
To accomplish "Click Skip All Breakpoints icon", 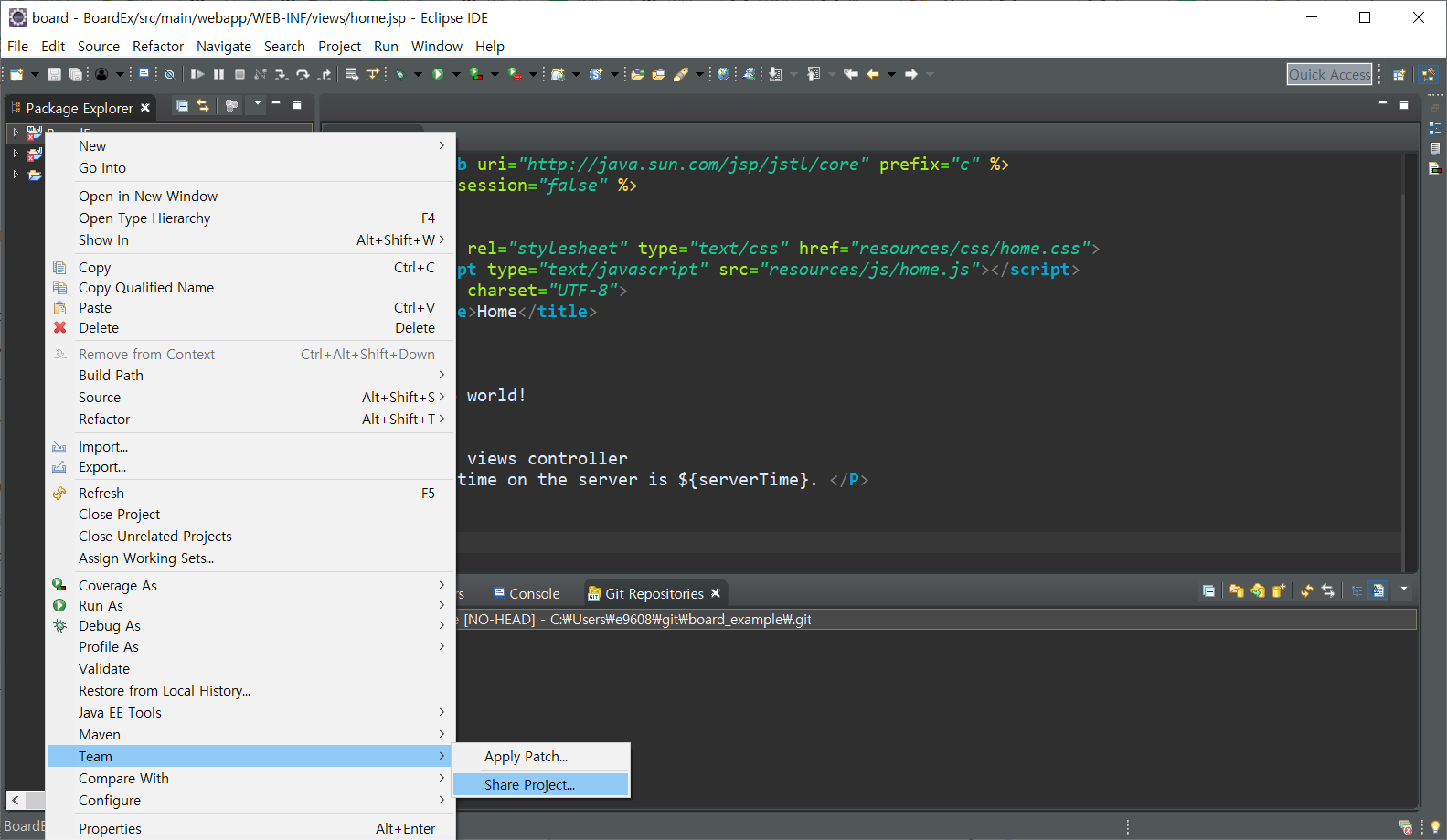I will pyautogui.click(x=169, y=74).
